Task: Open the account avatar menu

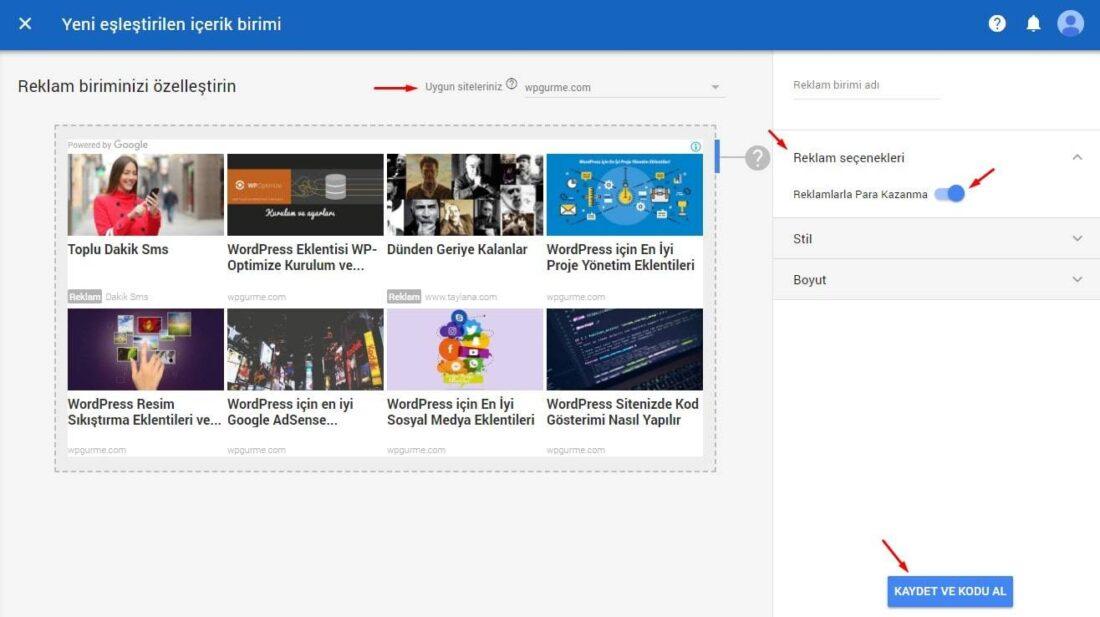Action: pos(1071,23)
